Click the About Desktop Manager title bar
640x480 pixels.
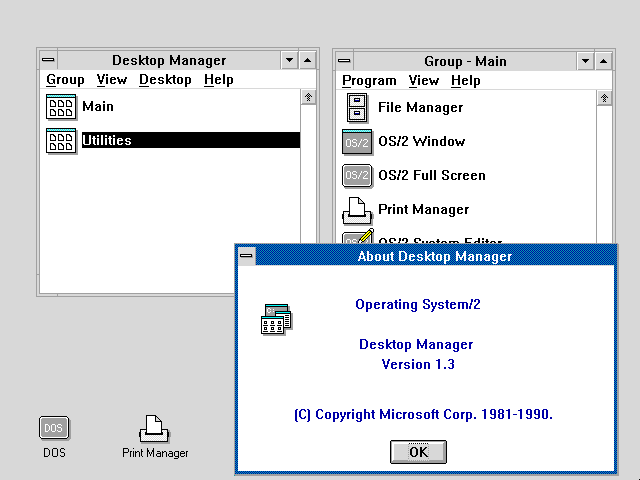pos(435,256)
